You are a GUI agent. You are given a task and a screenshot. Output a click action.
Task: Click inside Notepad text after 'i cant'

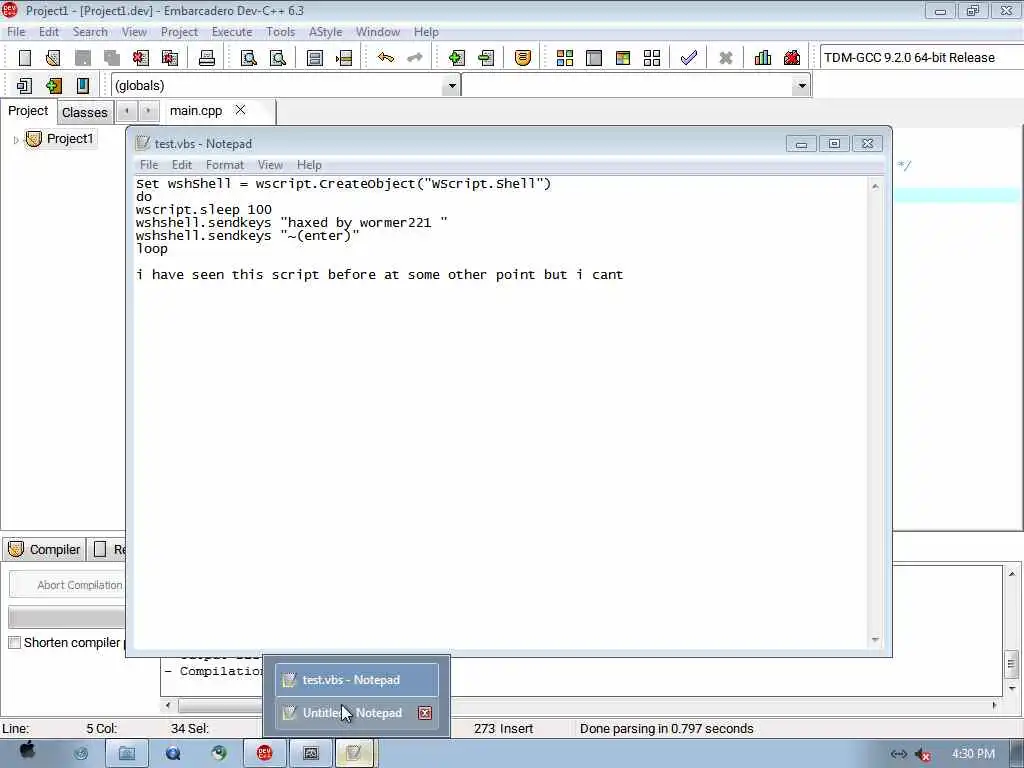tap(626, 275)
